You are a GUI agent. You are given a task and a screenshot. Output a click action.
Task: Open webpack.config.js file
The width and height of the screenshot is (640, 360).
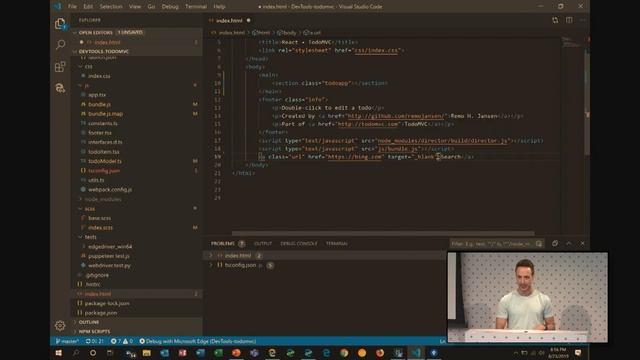pyautogui.click(x=110, y=189)
